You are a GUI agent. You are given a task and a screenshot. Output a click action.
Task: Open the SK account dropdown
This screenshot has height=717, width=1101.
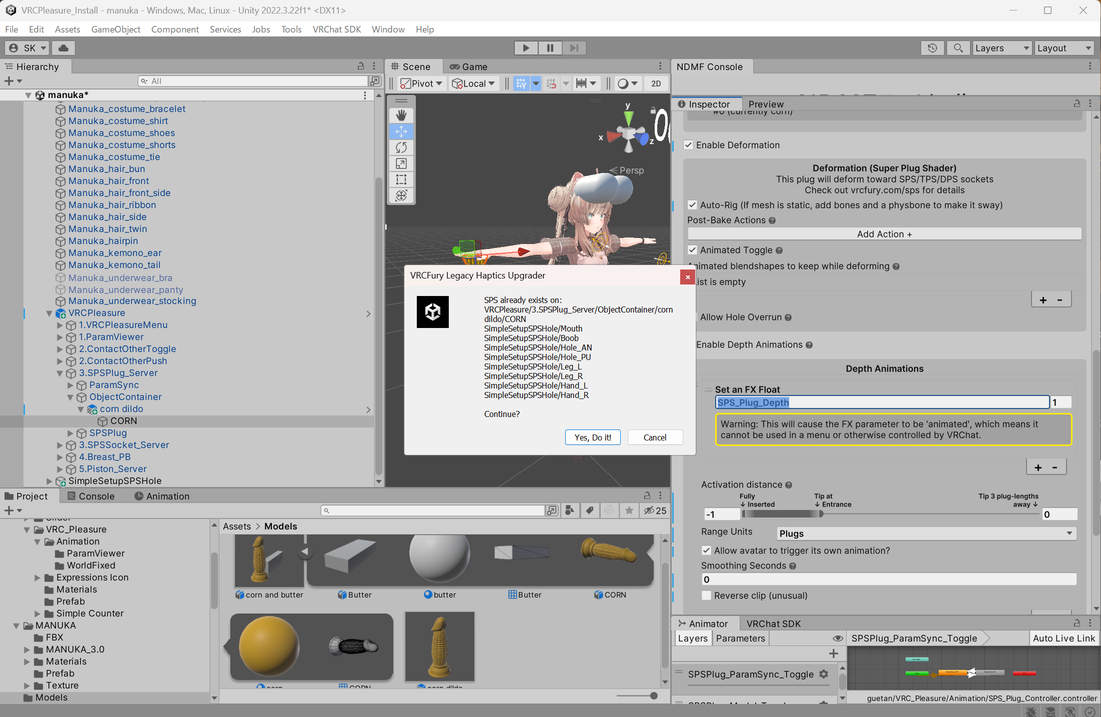27,48
